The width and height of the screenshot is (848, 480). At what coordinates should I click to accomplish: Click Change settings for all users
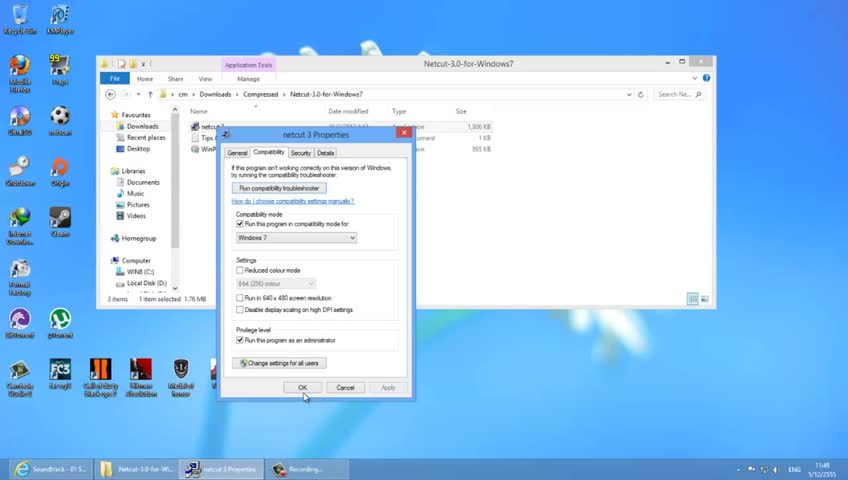279,363
